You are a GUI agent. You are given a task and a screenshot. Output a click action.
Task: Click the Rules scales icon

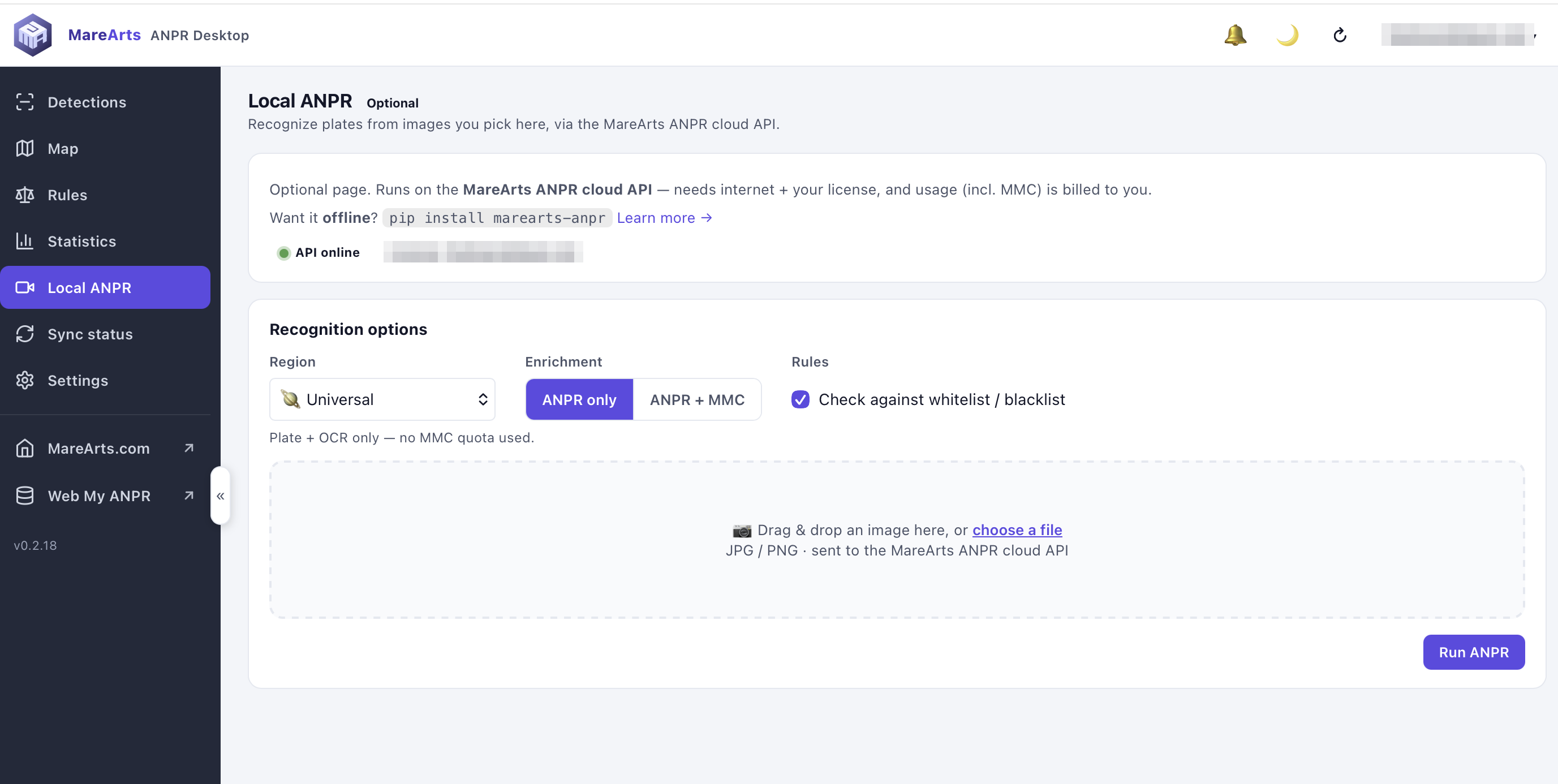pyautogui.click(x=25, y=195)
